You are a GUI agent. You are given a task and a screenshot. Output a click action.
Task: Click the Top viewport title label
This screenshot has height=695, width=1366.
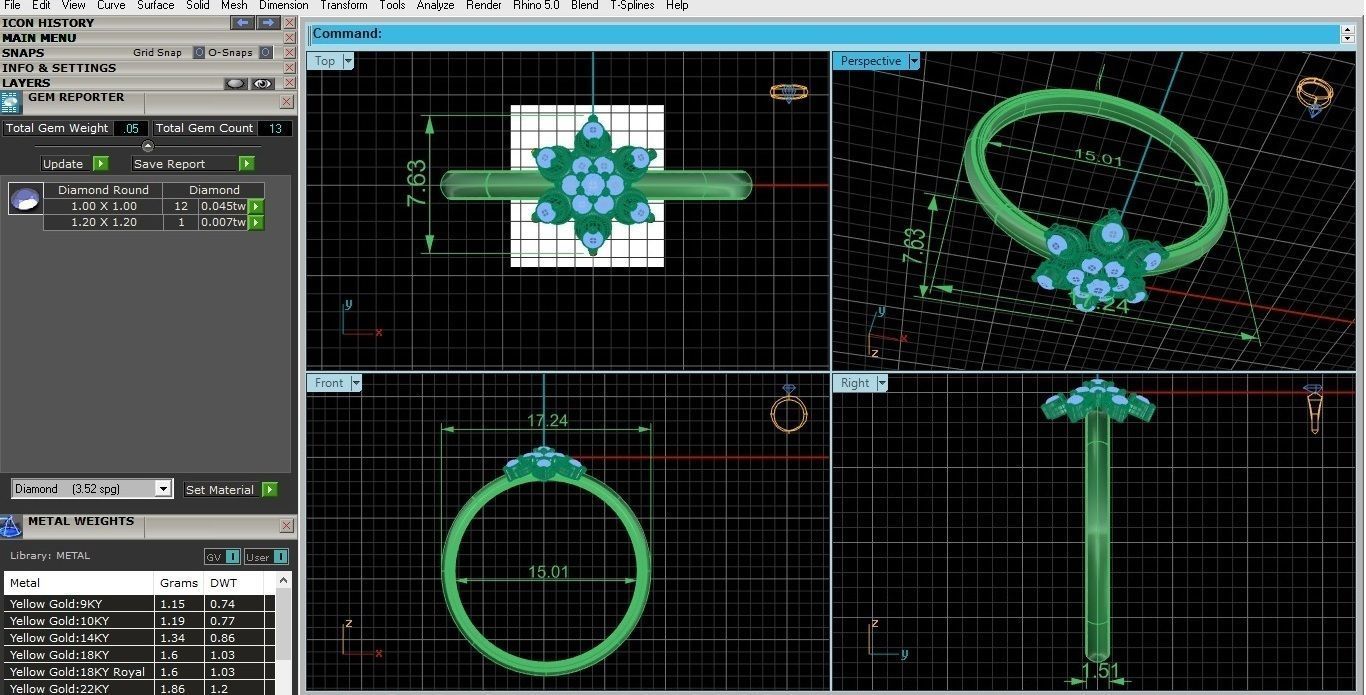pos(325,61)
